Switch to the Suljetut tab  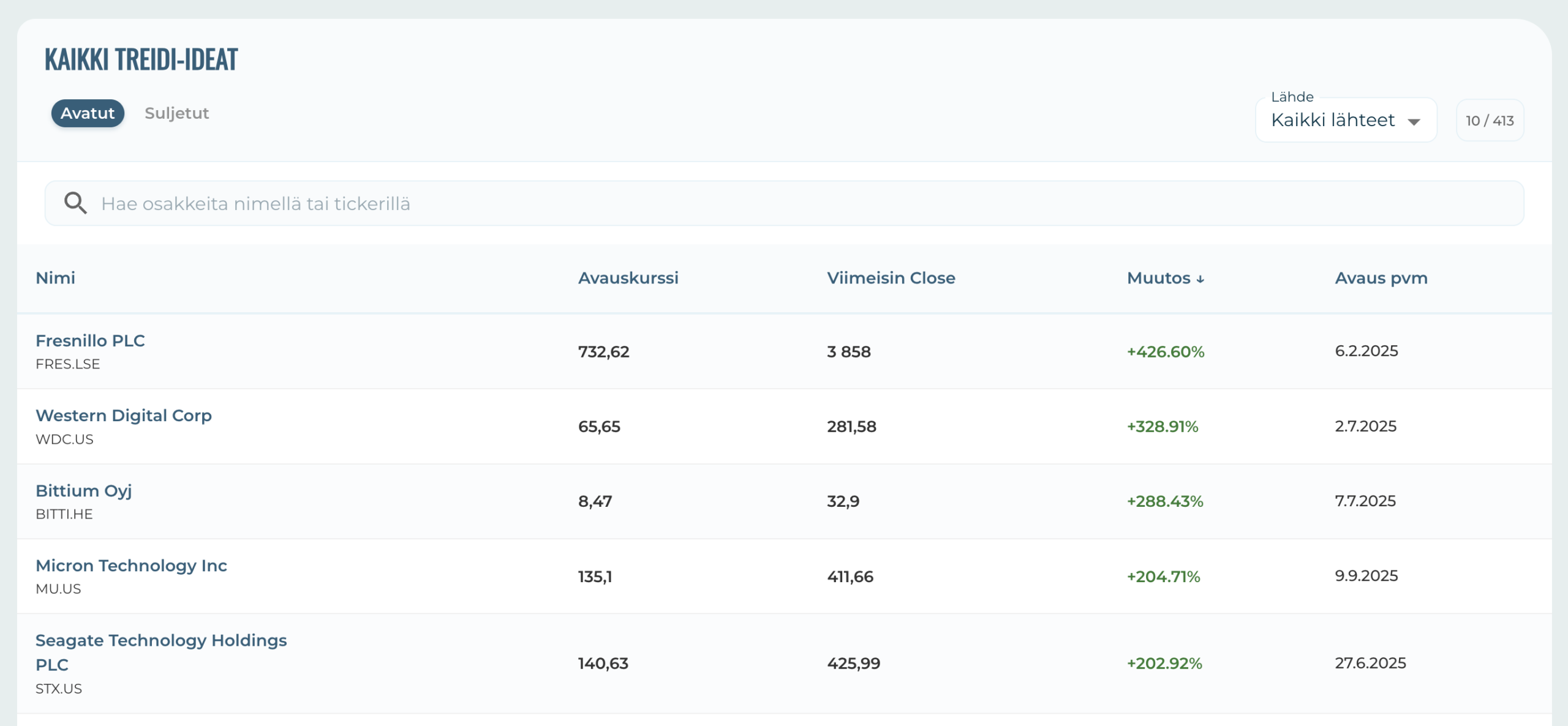[176, 113]
